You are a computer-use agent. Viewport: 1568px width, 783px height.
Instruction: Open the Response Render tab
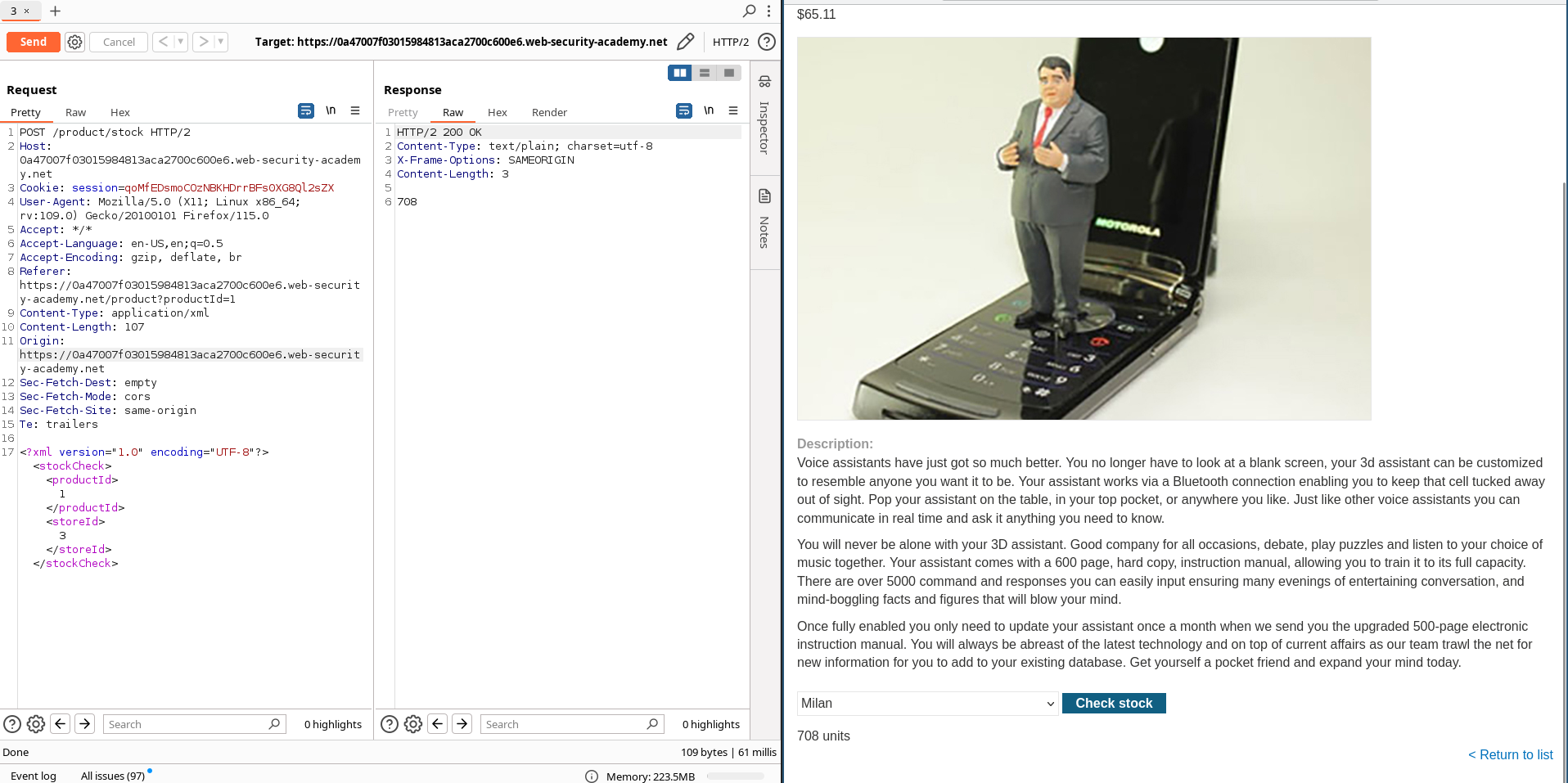pyautogui.click(x=549, y=112)
